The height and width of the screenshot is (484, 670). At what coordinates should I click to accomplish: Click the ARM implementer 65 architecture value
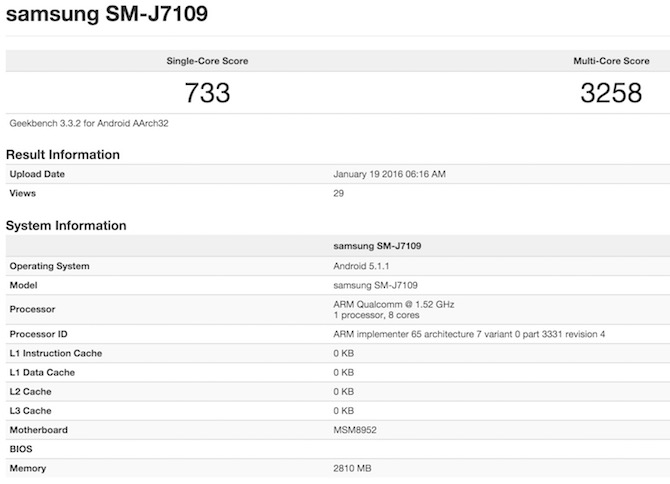(x=468, y=334)
